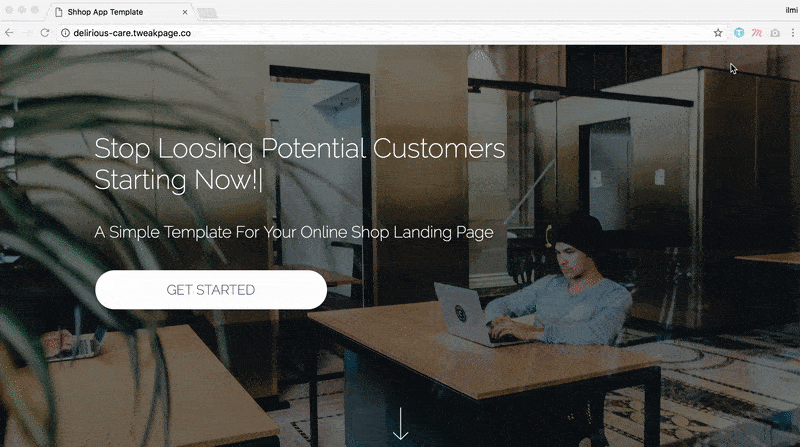Open the grey camera extension icon
This screenshot has height=447, width=800.
(775, 33)
